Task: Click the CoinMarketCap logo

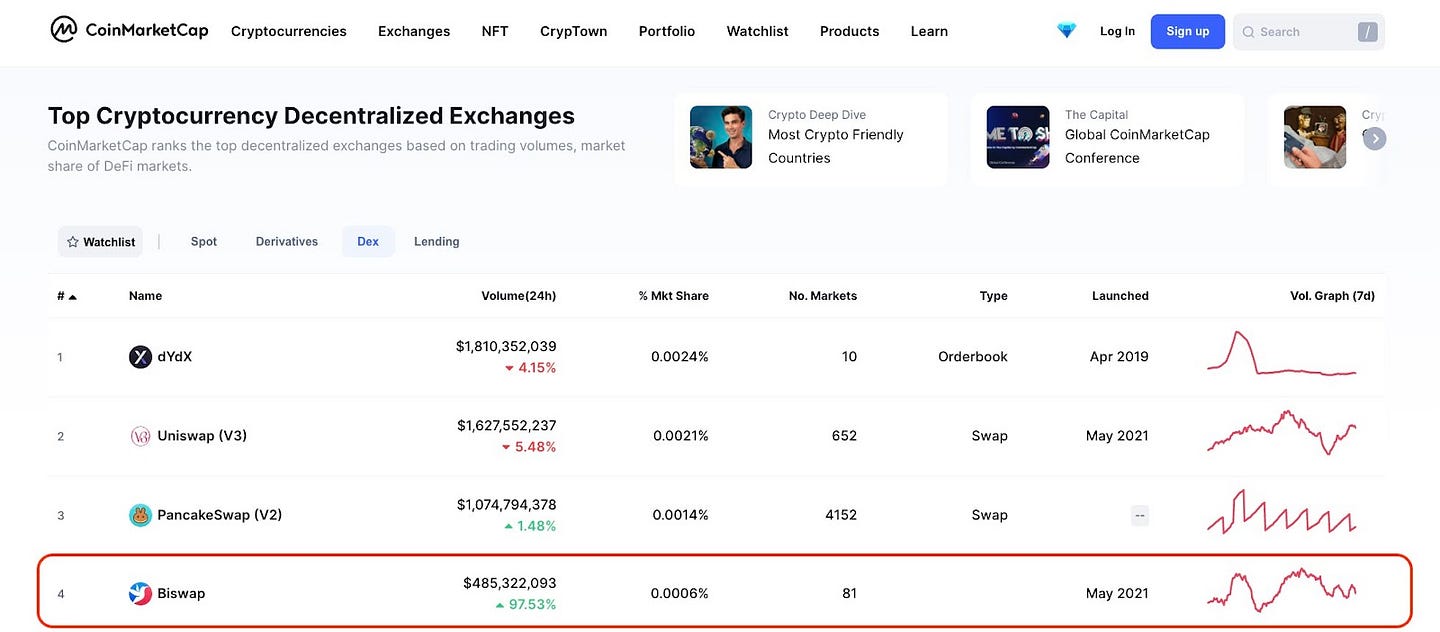Action: point(129,30)
